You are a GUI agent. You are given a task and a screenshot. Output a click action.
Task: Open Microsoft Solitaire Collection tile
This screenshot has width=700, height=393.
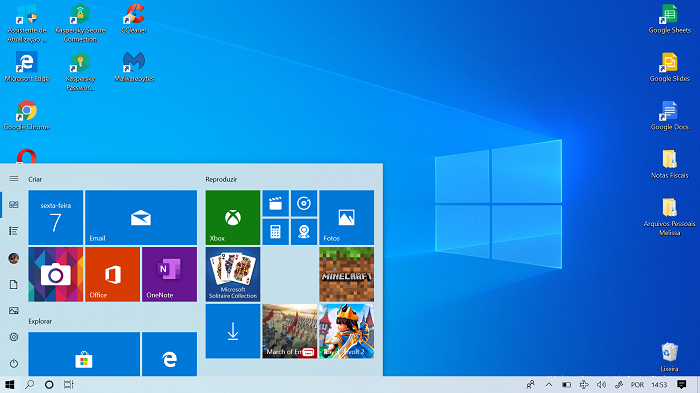click(233, 274)
